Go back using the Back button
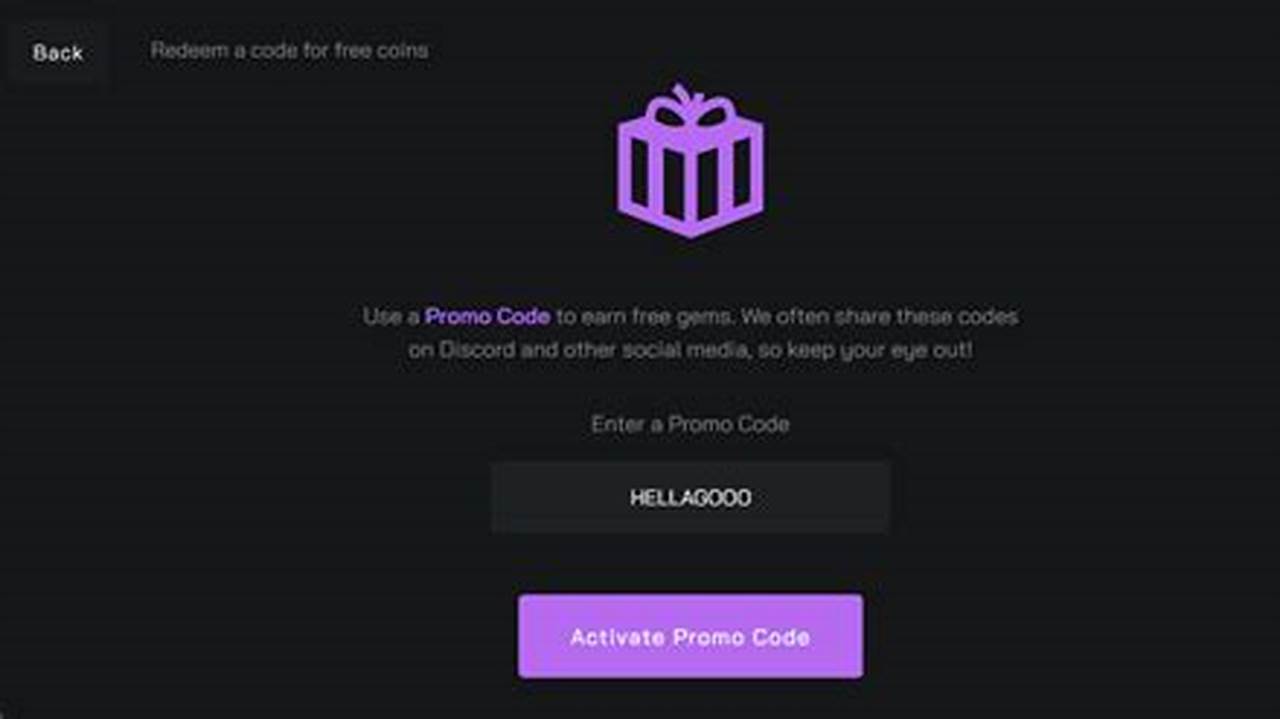 57,53
